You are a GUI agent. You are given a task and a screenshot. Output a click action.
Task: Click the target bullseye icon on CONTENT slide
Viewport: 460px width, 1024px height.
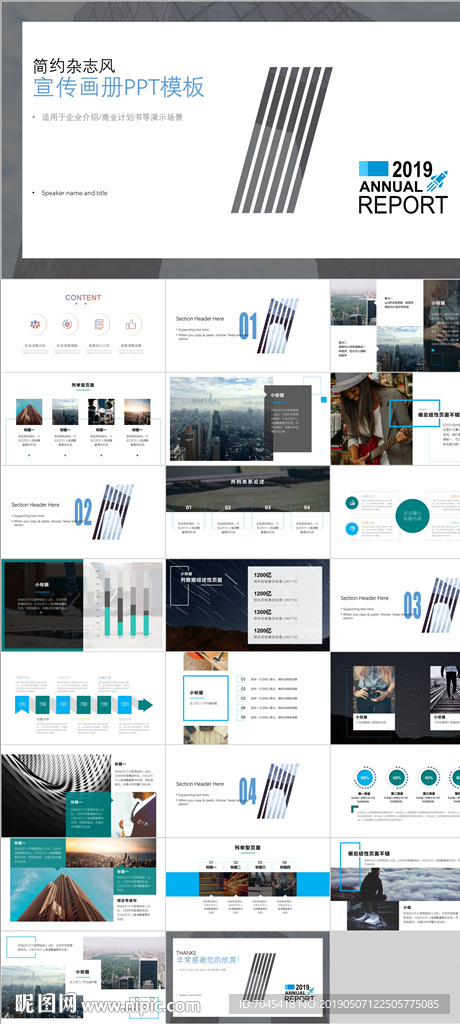[x=67, y=324]
